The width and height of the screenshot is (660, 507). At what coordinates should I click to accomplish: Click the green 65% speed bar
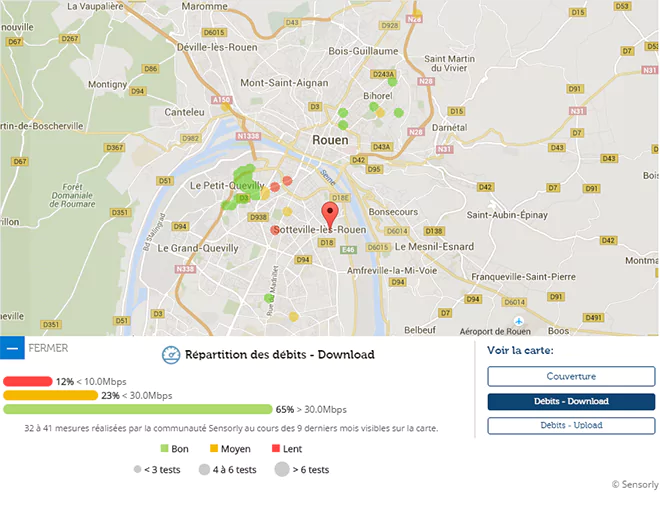tap(138, 409)
